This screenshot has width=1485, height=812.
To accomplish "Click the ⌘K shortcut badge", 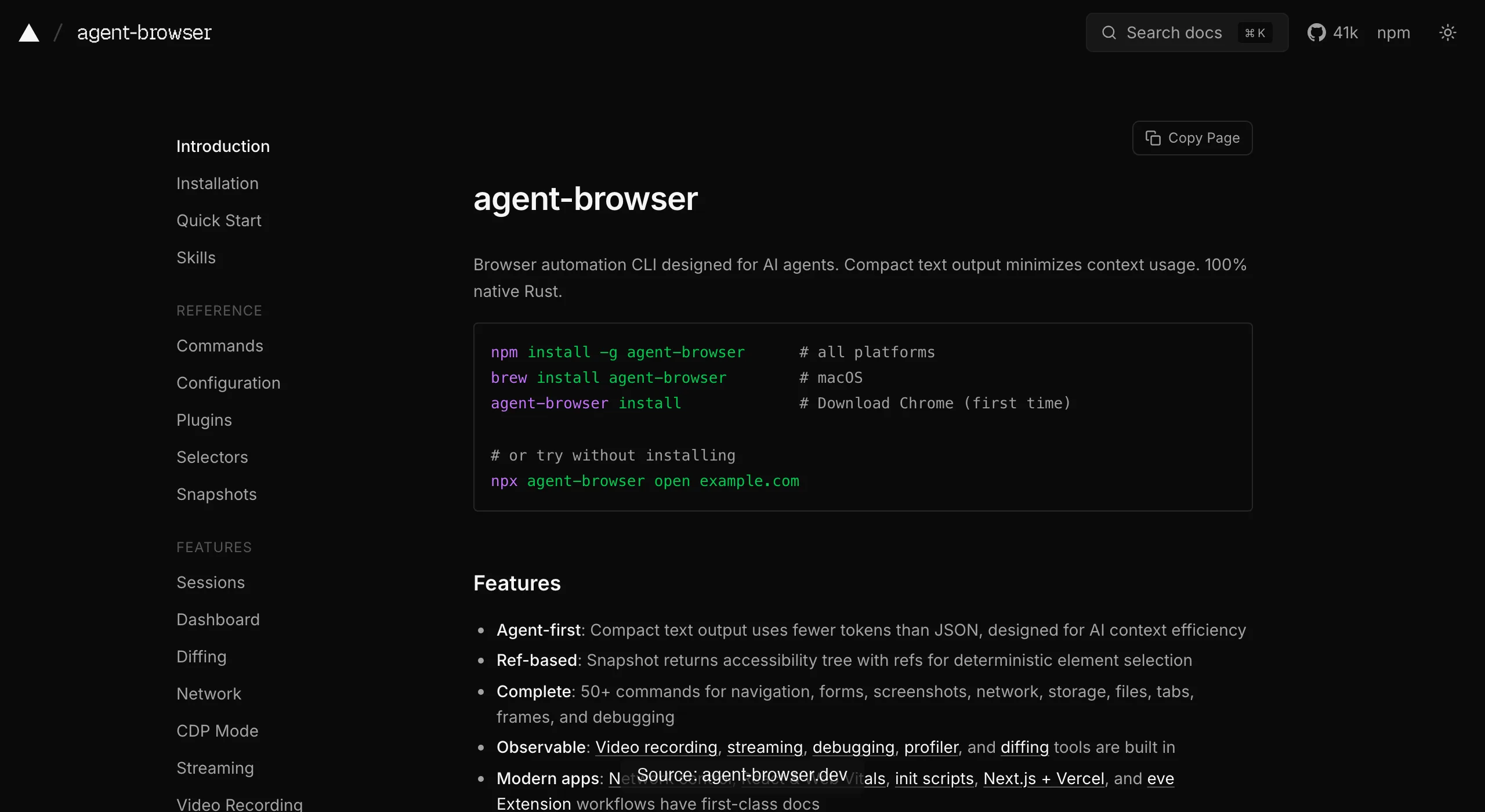I will click(1255, 33).
